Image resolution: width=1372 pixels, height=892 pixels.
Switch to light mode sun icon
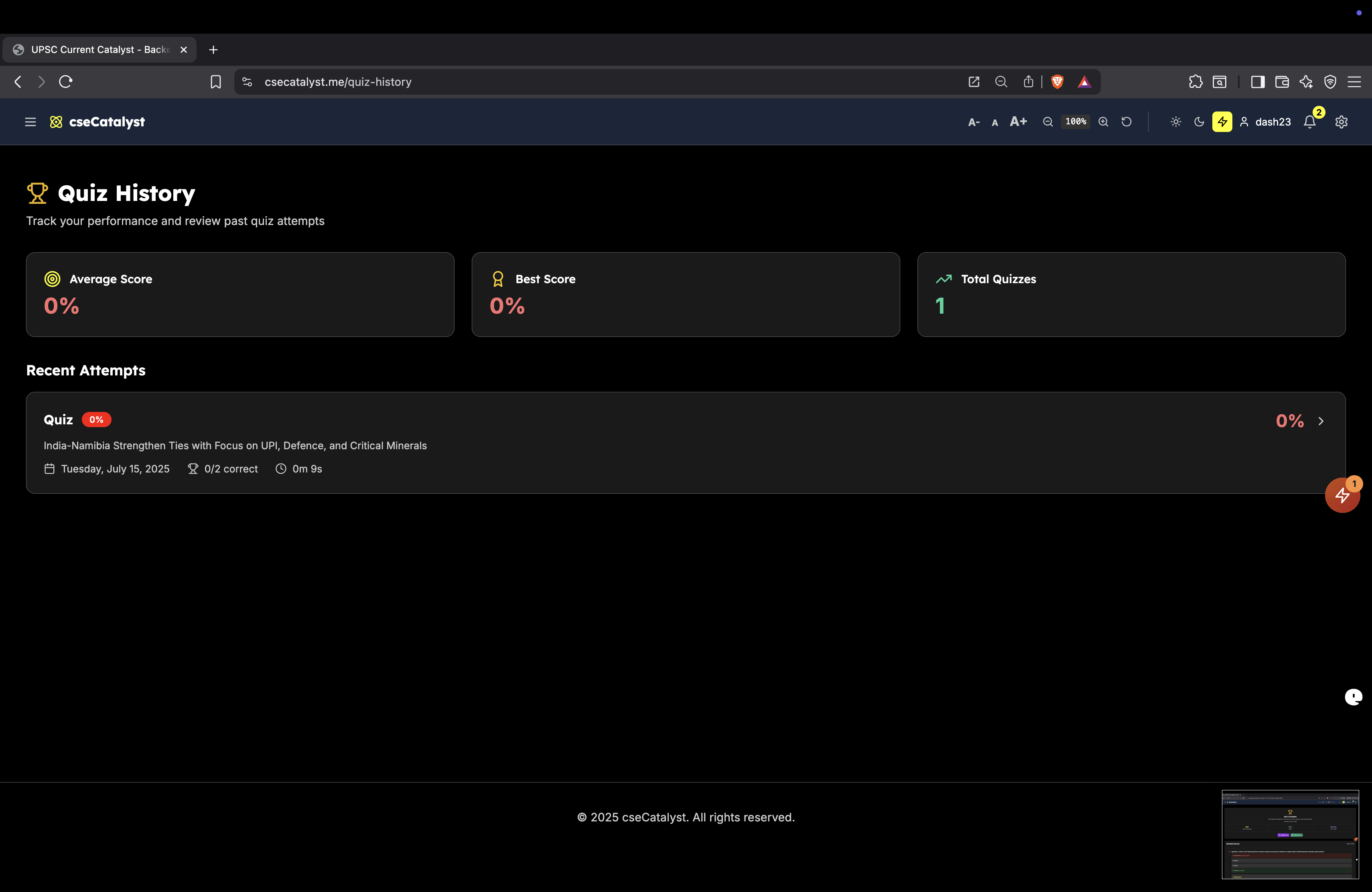point(1176,122)
